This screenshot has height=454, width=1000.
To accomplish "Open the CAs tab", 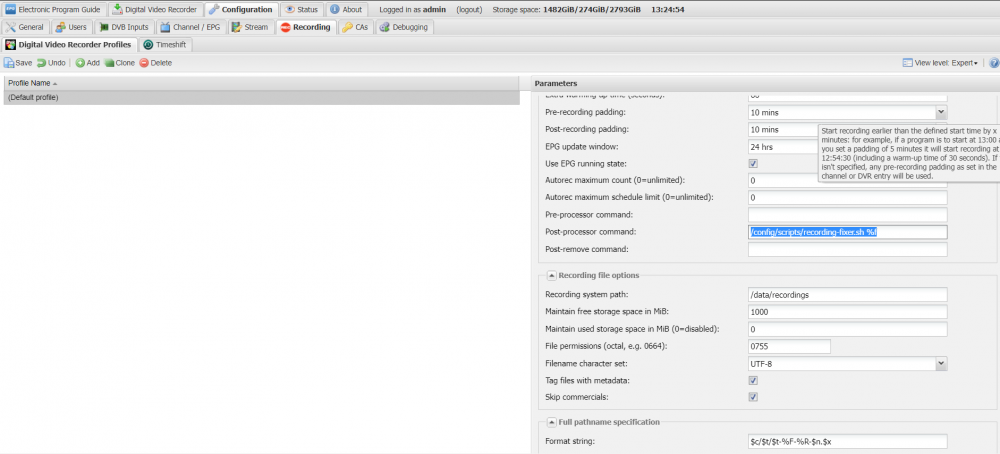I will click(x=355, y=27).
